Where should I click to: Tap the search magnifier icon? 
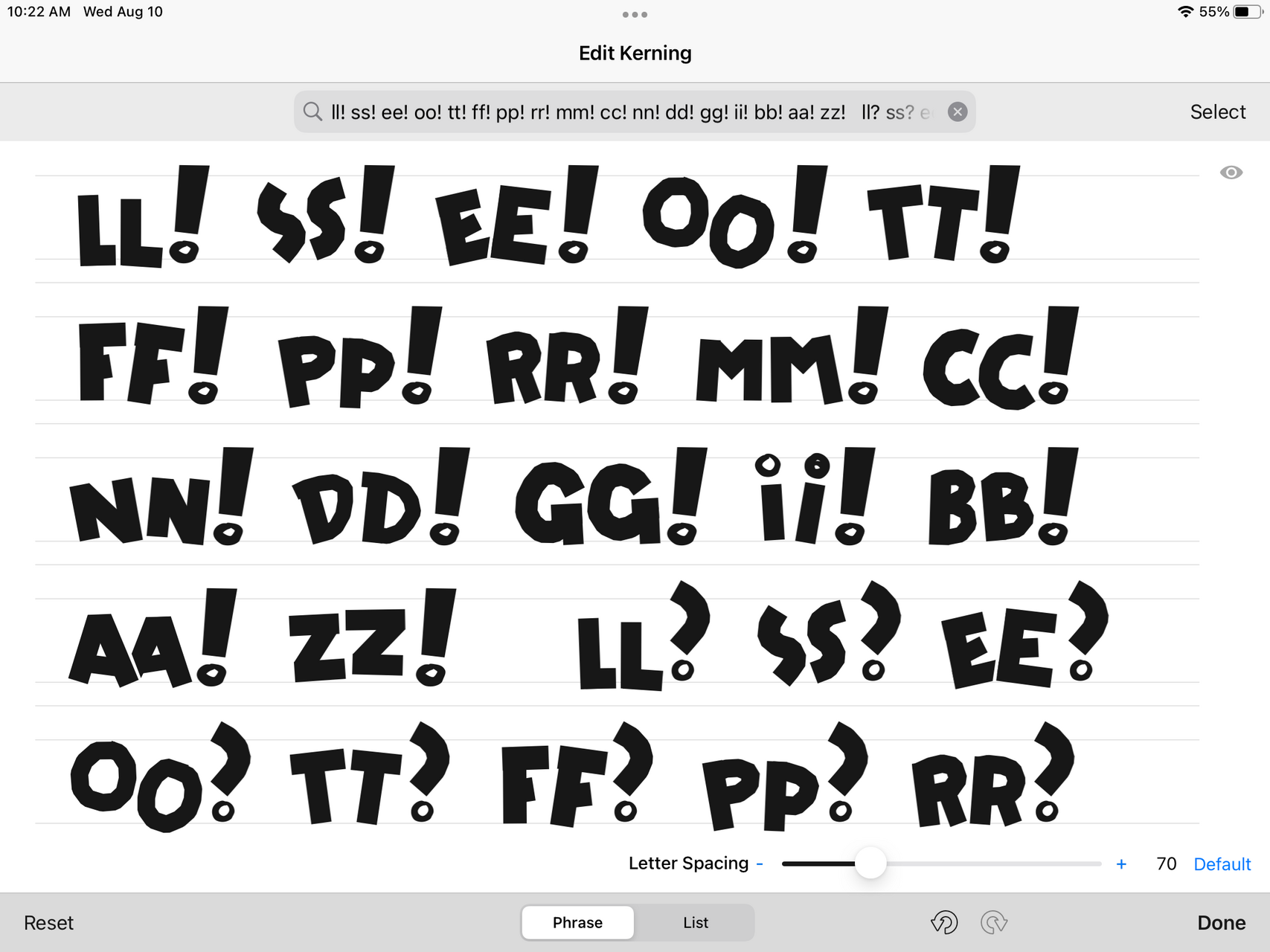click(312, 112)
